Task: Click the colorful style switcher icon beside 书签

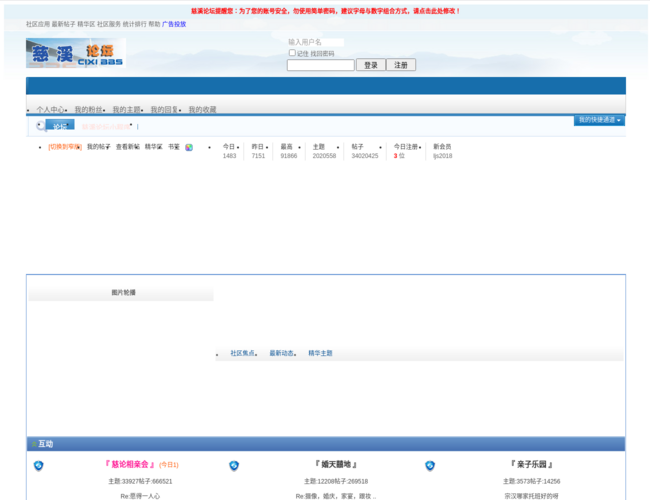Action: tap(189, 147)
